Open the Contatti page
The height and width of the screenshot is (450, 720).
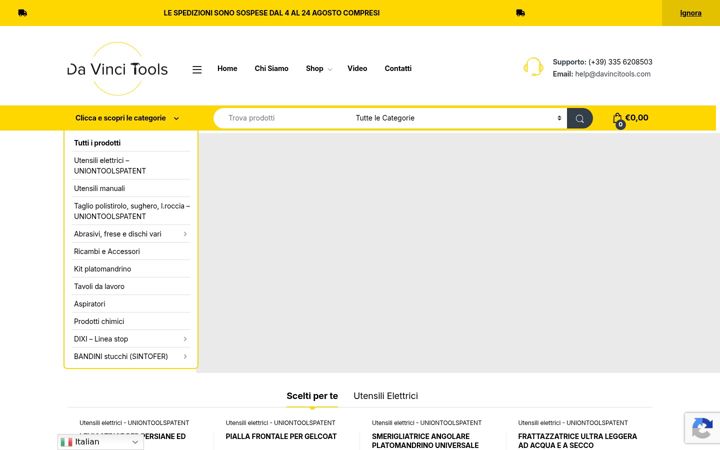coord(398,68)
